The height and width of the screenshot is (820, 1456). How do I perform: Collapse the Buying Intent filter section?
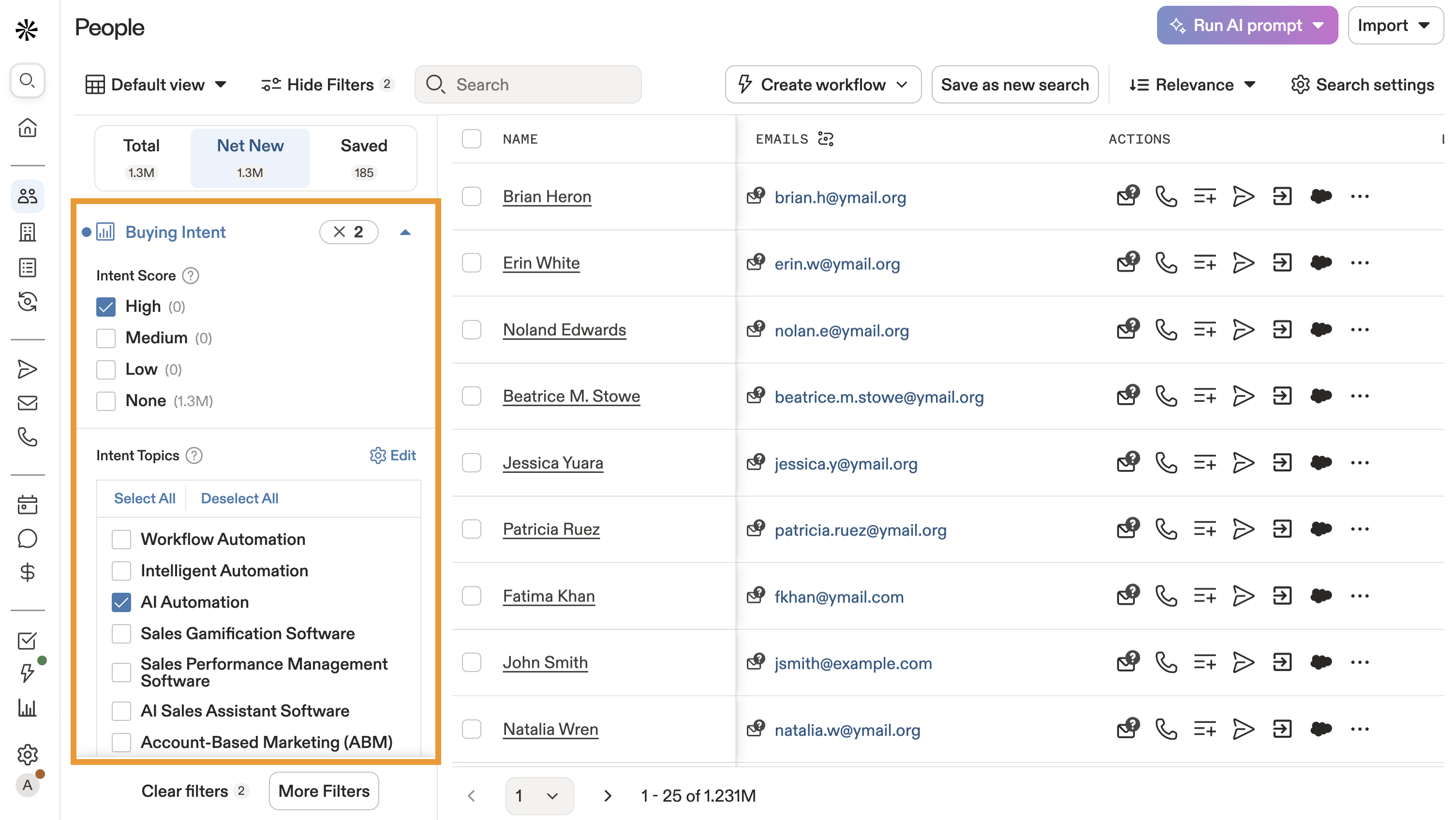pos(405,232)
